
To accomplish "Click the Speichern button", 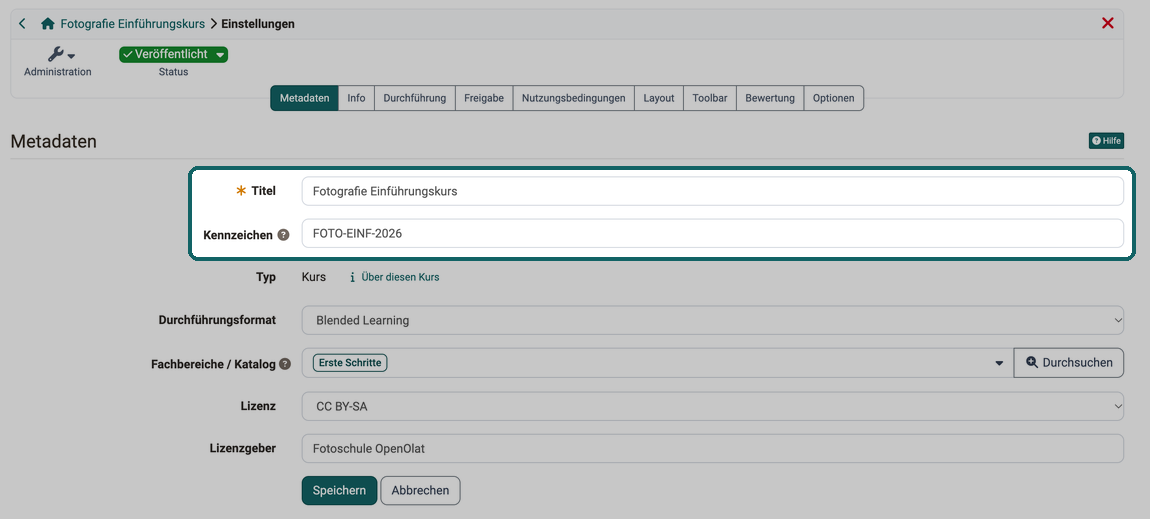I will click(339, 490).
